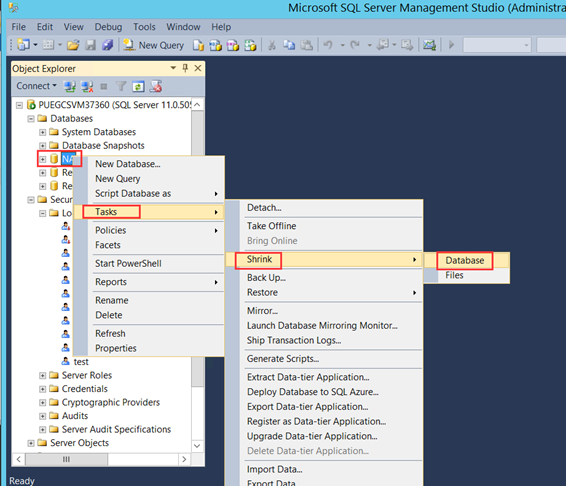This screenshot has height=486, width=566.
Task: Choose New Database... from context menu
Action: (149, 164)
